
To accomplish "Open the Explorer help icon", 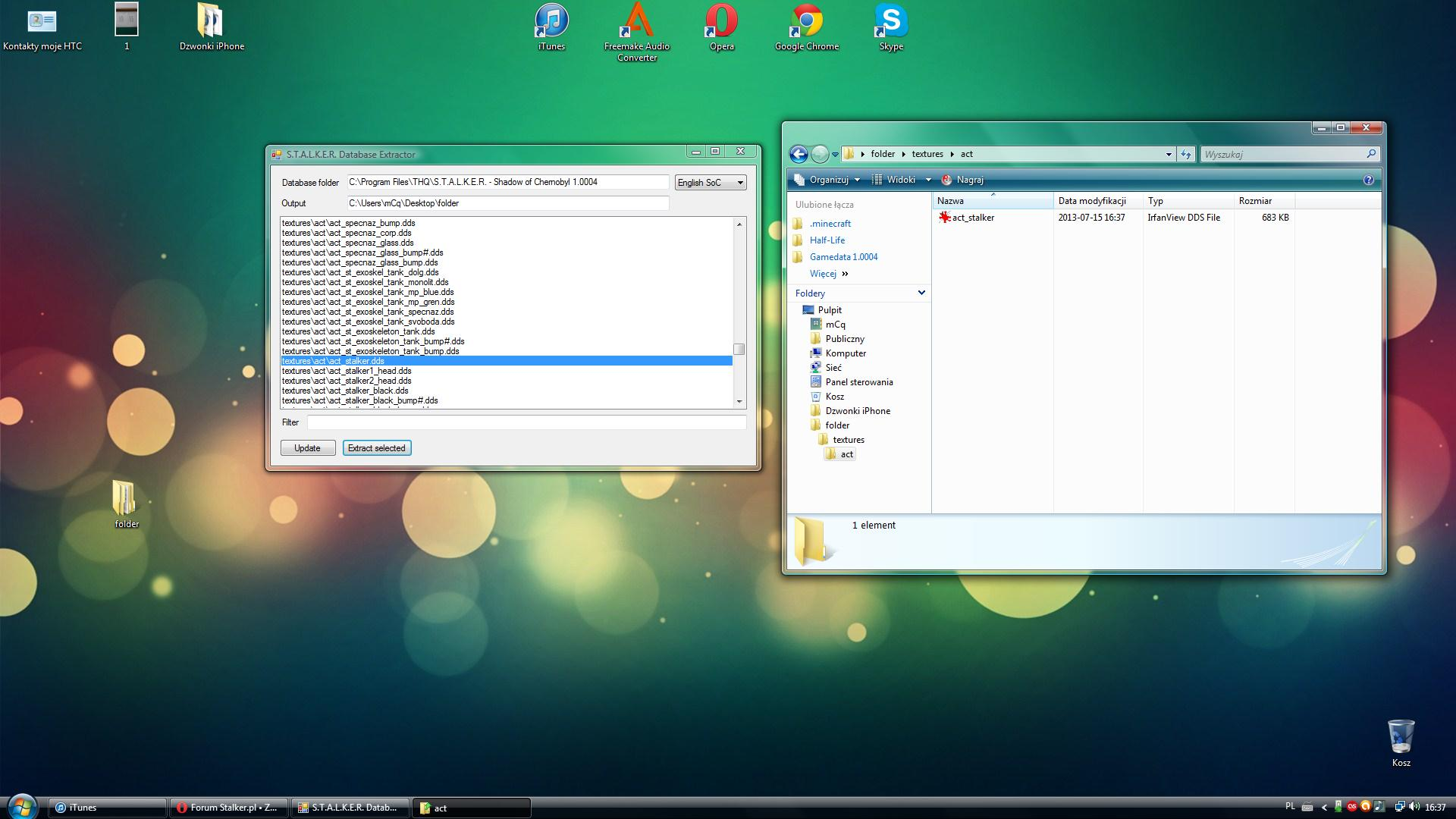I will click(x=1369, y=180).
